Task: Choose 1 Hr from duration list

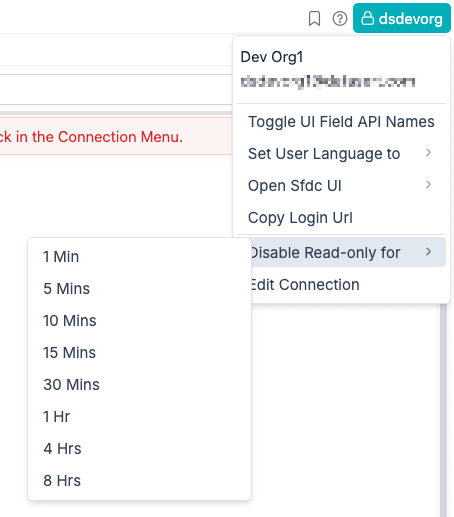Action: point(139,417)
